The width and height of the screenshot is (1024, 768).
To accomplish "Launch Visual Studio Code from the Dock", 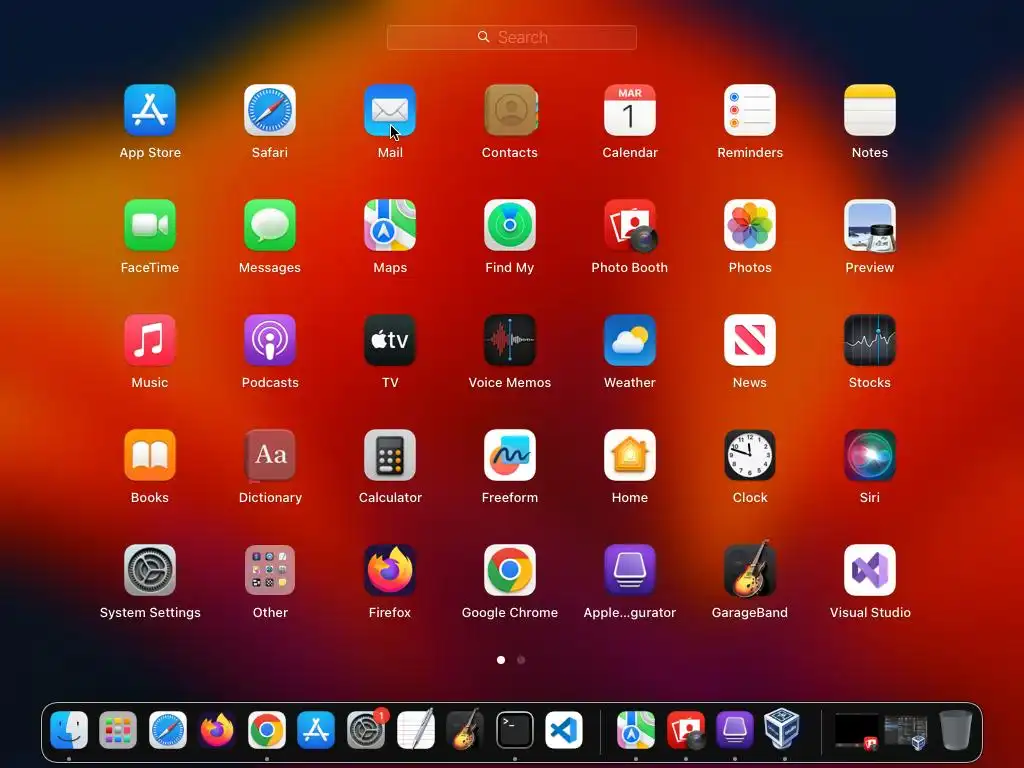I will pyautogui.click(x=564, y=729).
